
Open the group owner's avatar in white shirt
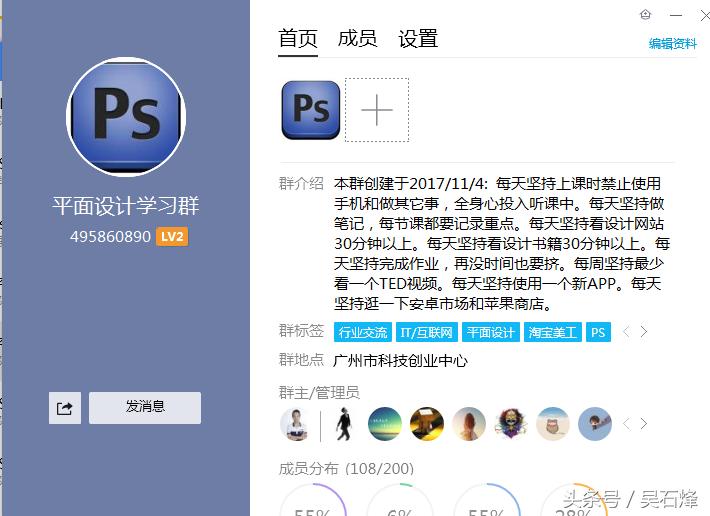tap(296, 424)
